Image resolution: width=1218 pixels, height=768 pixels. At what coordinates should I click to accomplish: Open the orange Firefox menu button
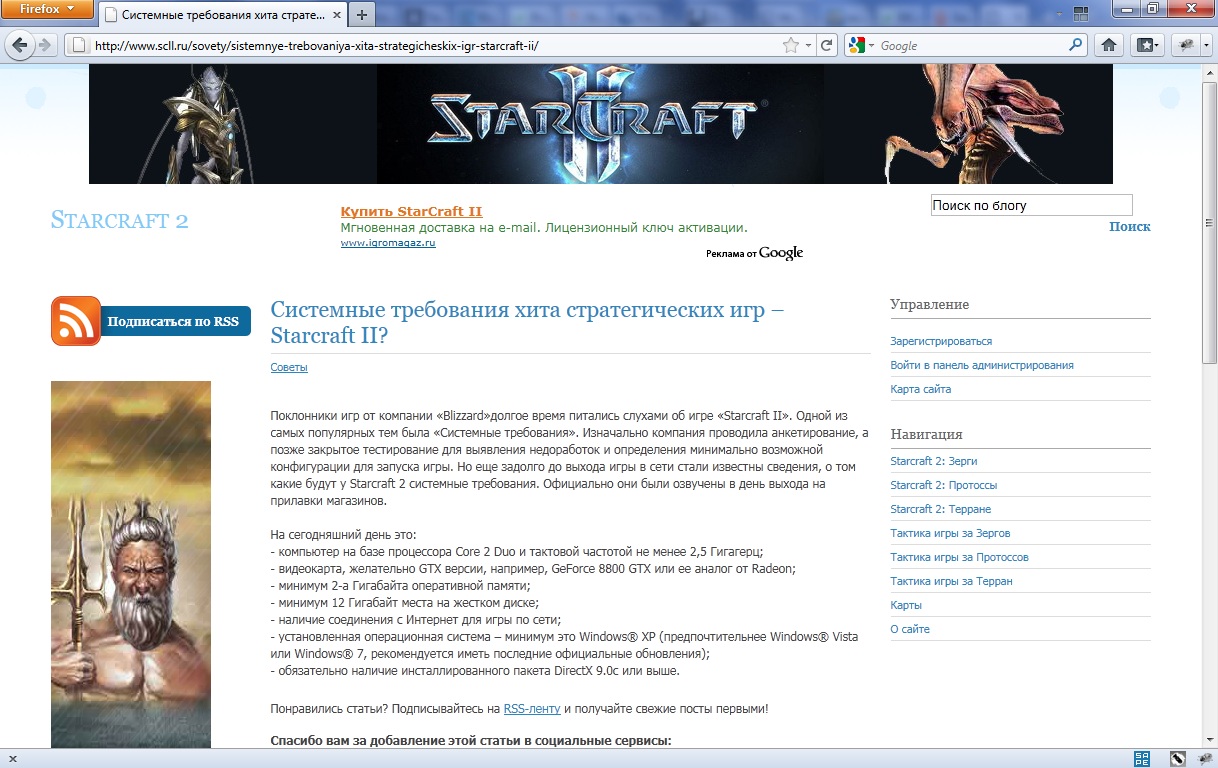point(47,10)
